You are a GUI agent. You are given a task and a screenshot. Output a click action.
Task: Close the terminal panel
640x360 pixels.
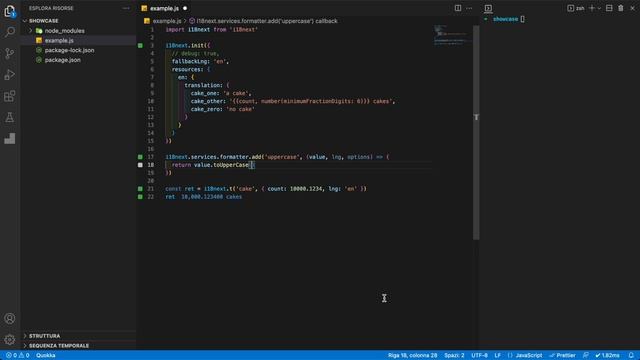click(632, 8)
